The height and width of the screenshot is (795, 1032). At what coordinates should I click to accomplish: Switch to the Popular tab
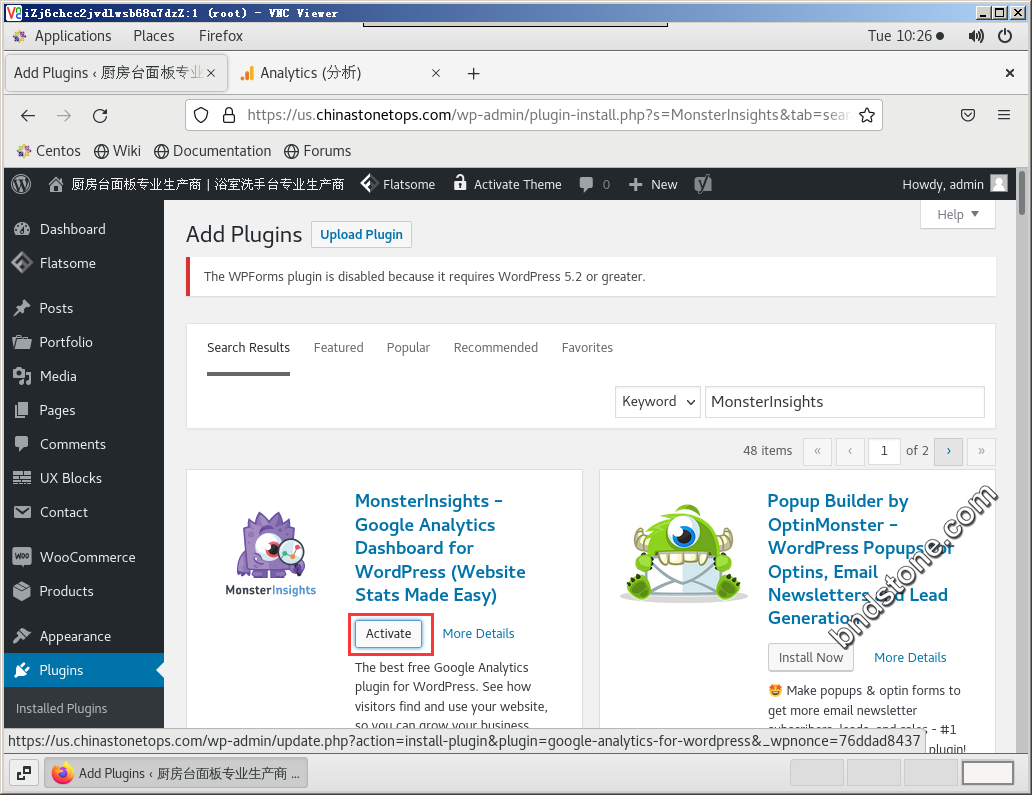tap(408, 347)
